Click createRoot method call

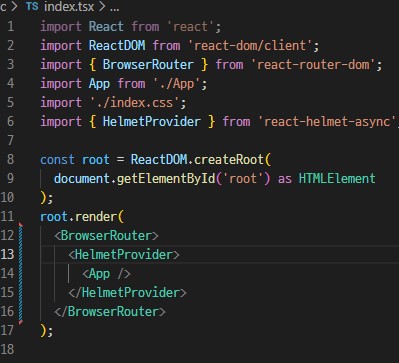pyautogui.click(x=229, y=160)
